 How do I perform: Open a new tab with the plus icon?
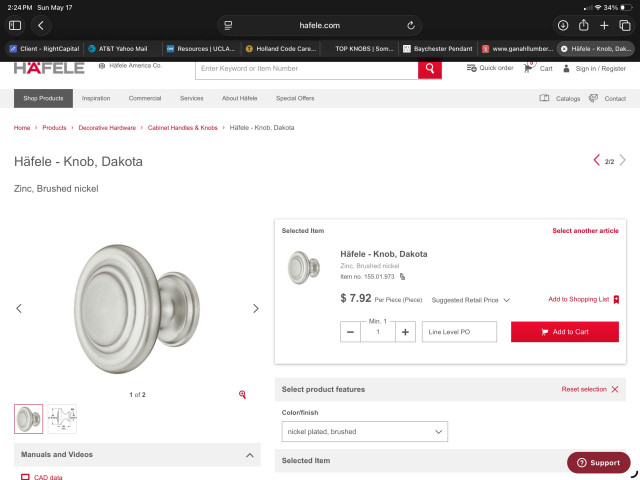pyautogui.click(x=604, y=25)
